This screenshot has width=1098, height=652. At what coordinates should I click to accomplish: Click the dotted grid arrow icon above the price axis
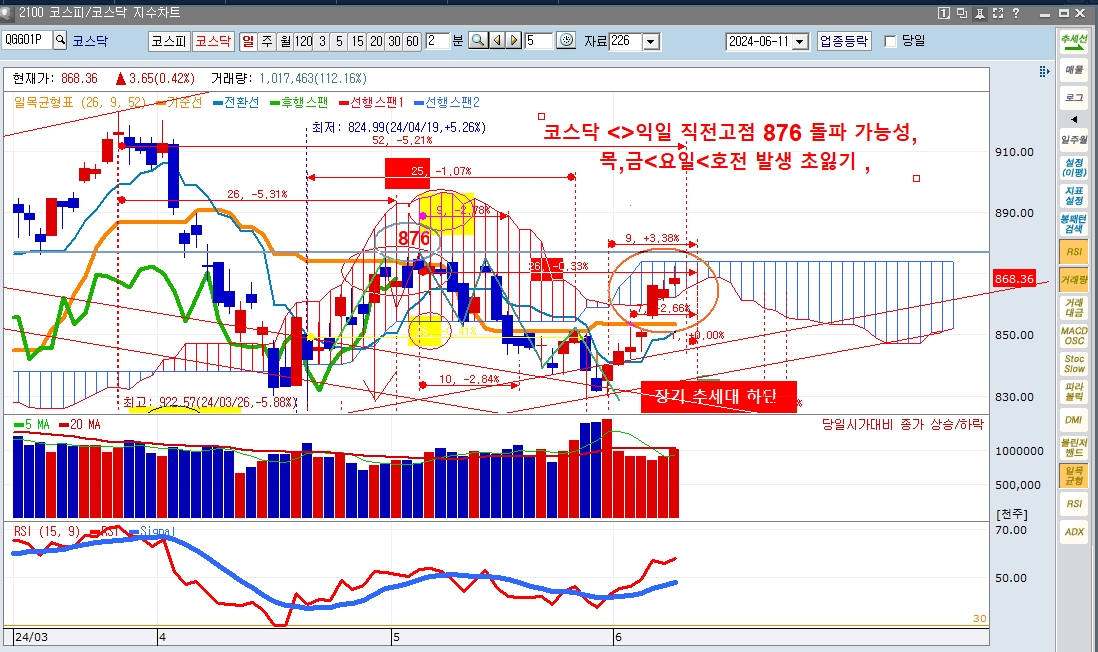tap(1044, 71)
